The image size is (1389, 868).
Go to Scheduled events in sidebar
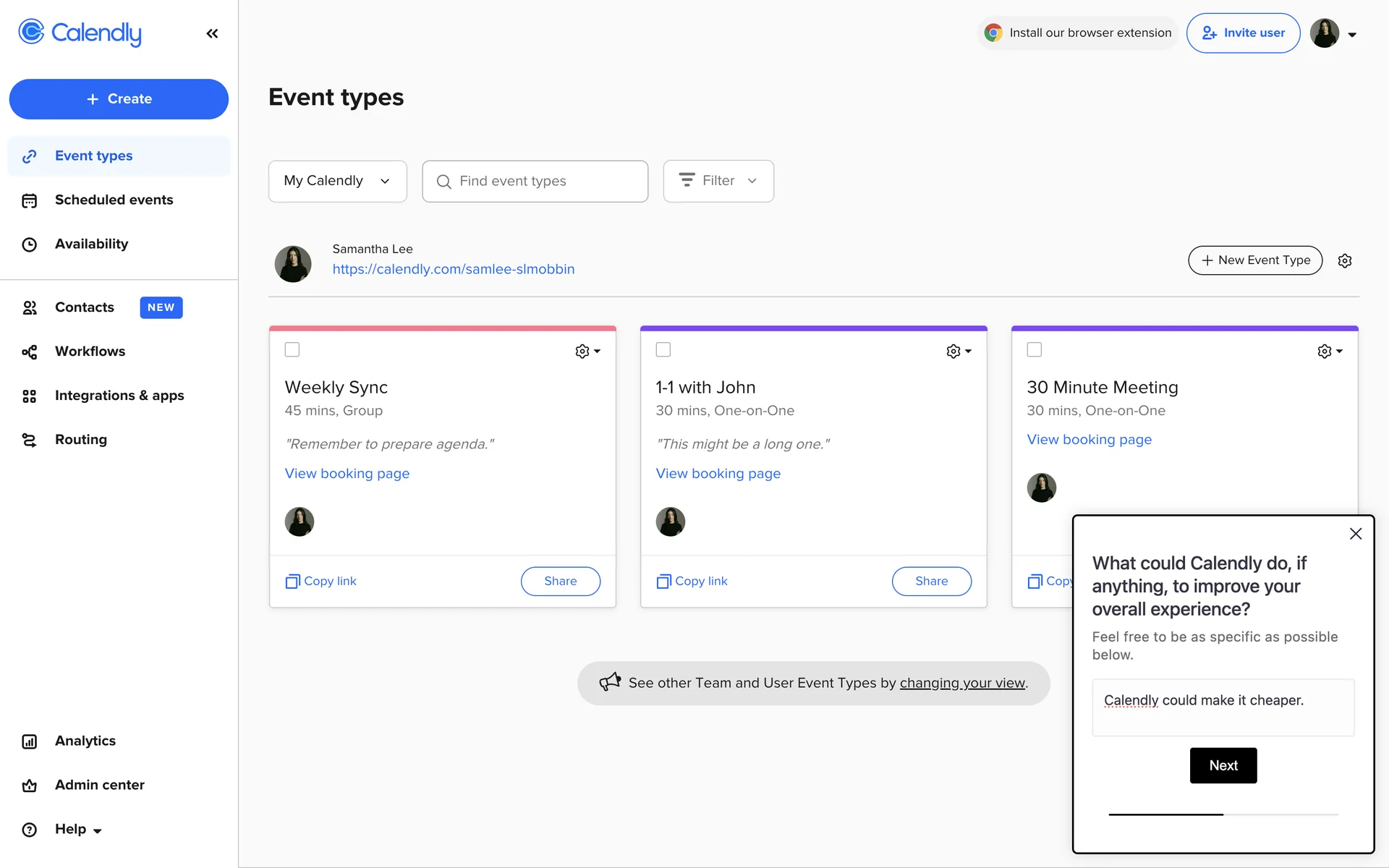click(114, 200)
